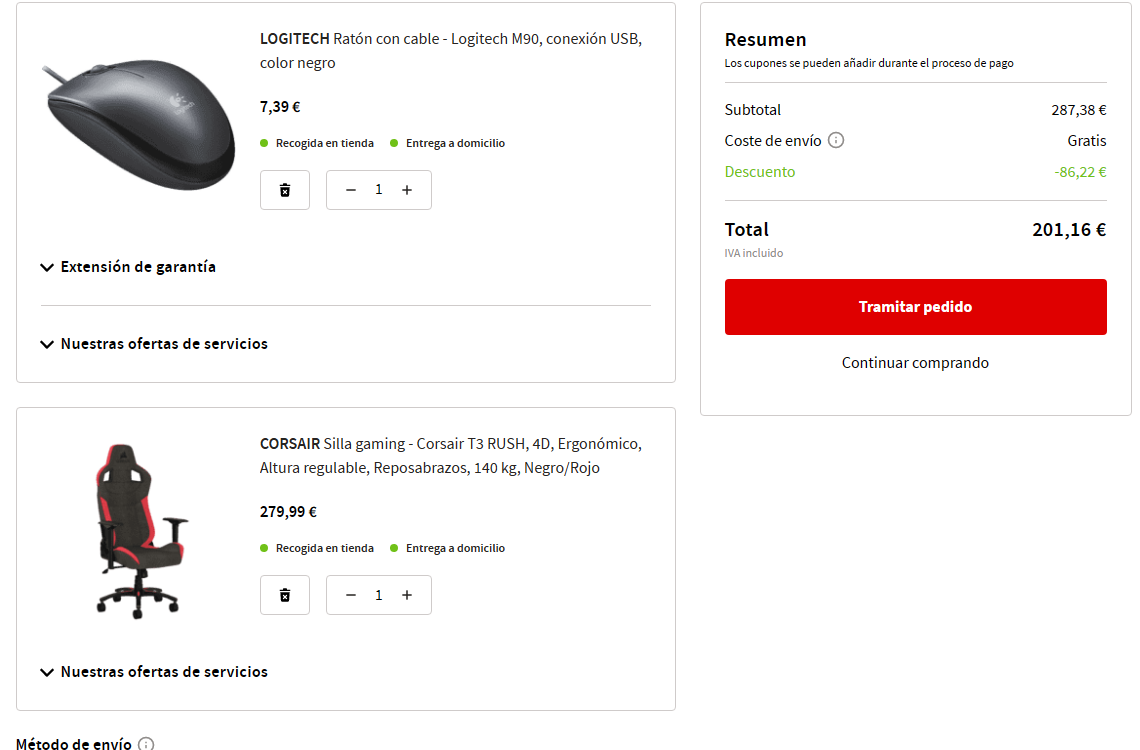Click the Total amount 201,16 €
1140x750 pixels.
(x=1069, y=230)
